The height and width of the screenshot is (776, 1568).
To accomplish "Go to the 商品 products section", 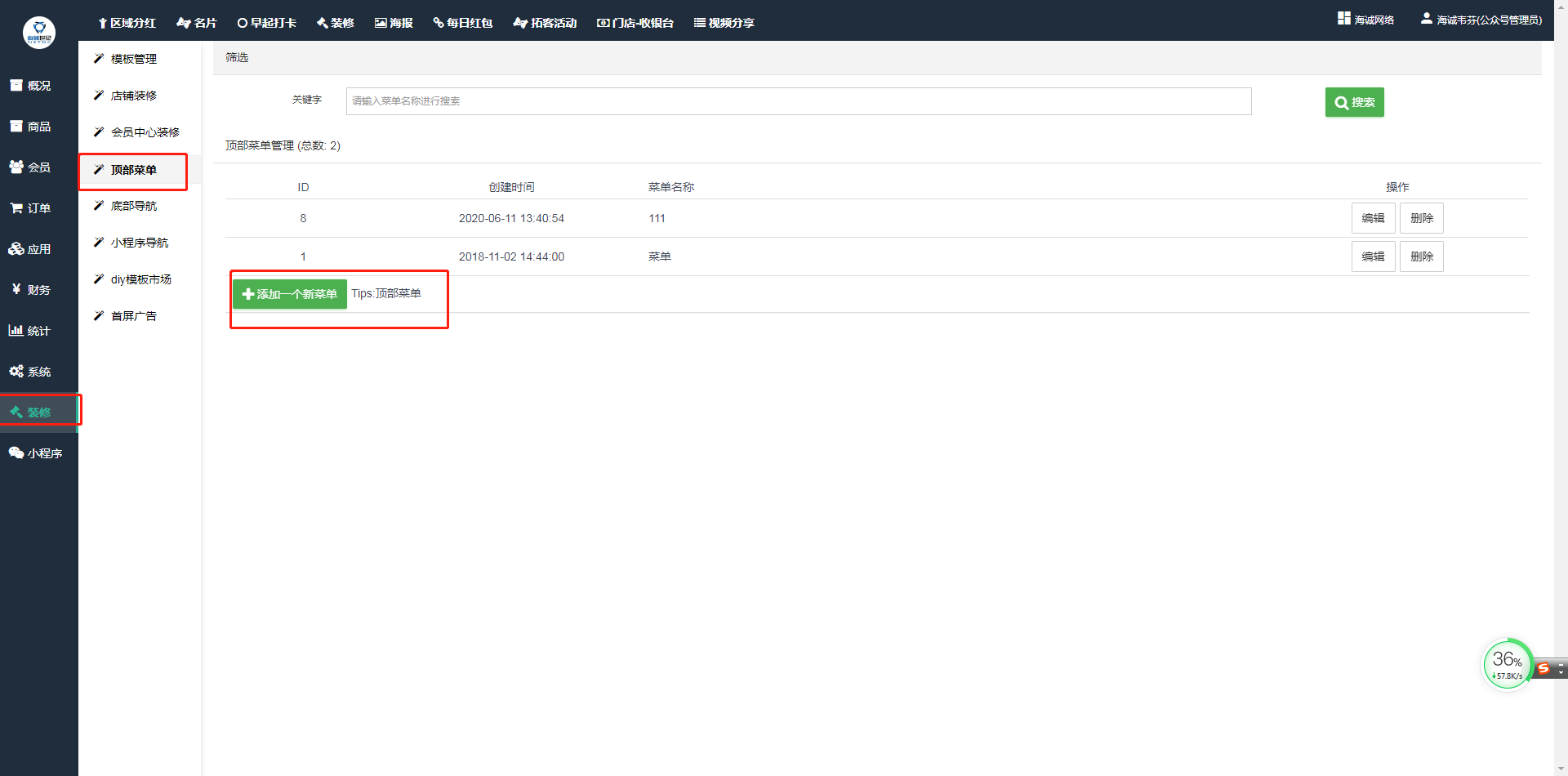I will pyautogui.click(x=38, y=127).
